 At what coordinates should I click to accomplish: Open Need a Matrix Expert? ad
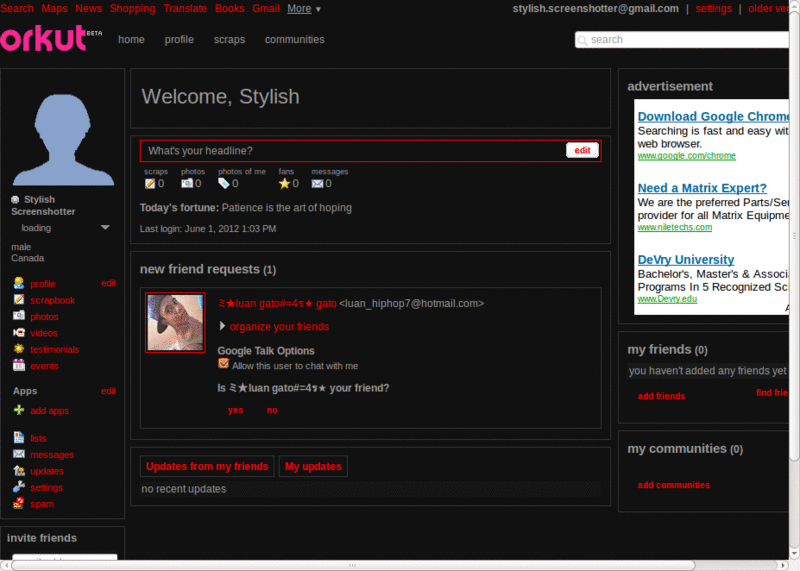point(702,188)
